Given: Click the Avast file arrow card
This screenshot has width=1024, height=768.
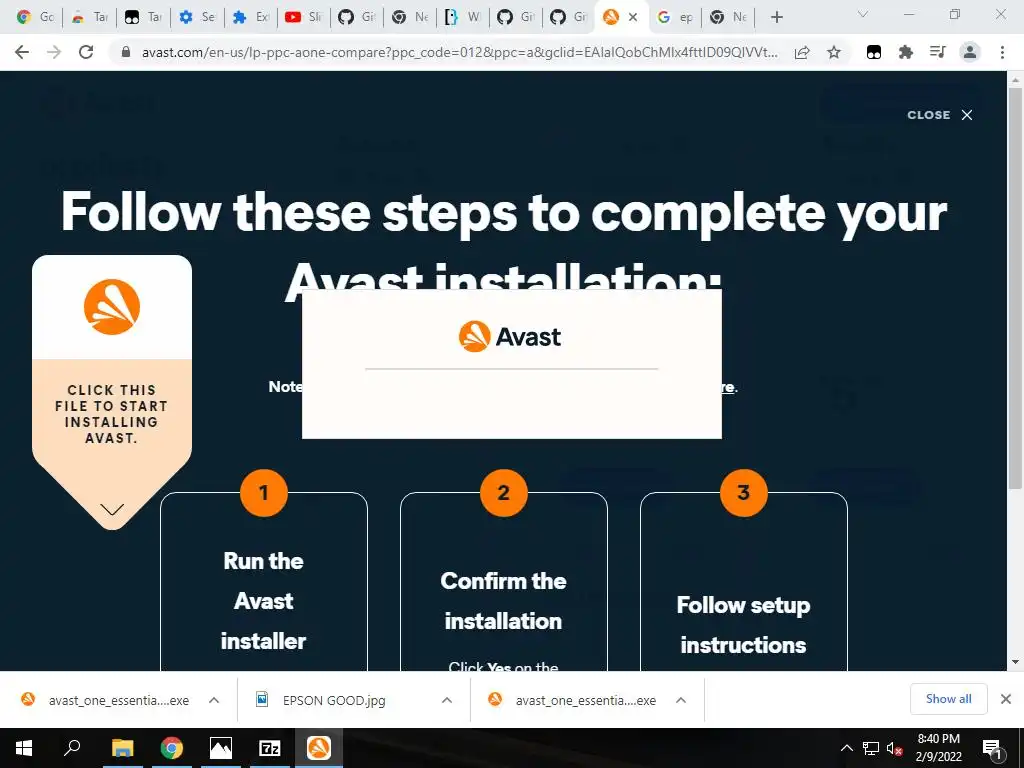Looking at the screenshot, I should pyautogui.click(x=112, y=392).
